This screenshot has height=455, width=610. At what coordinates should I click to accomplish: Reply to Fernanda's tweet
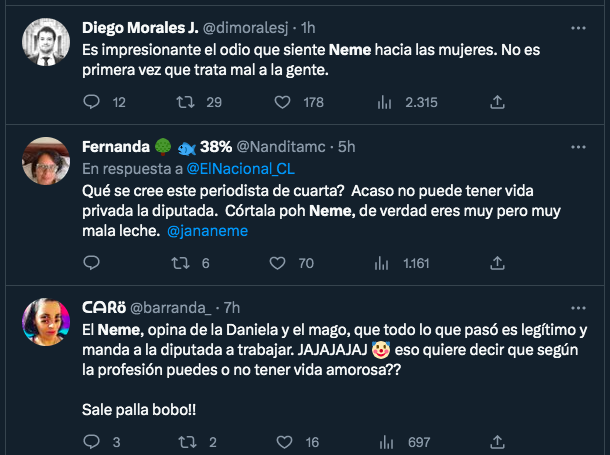click(x=91, y=264)
